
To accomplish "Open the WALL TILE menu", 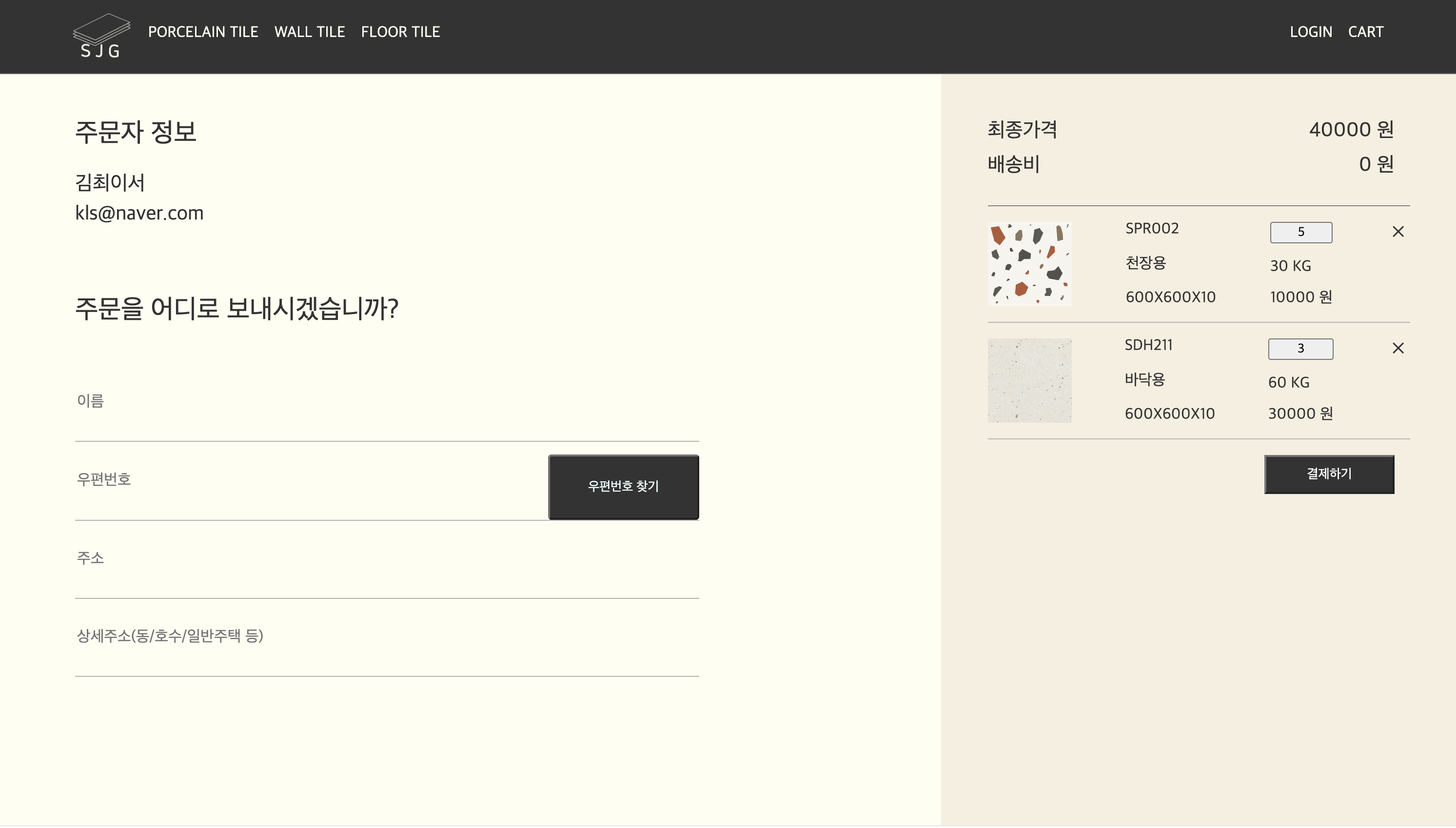I will pyautogui.click(x=309, y=32).
